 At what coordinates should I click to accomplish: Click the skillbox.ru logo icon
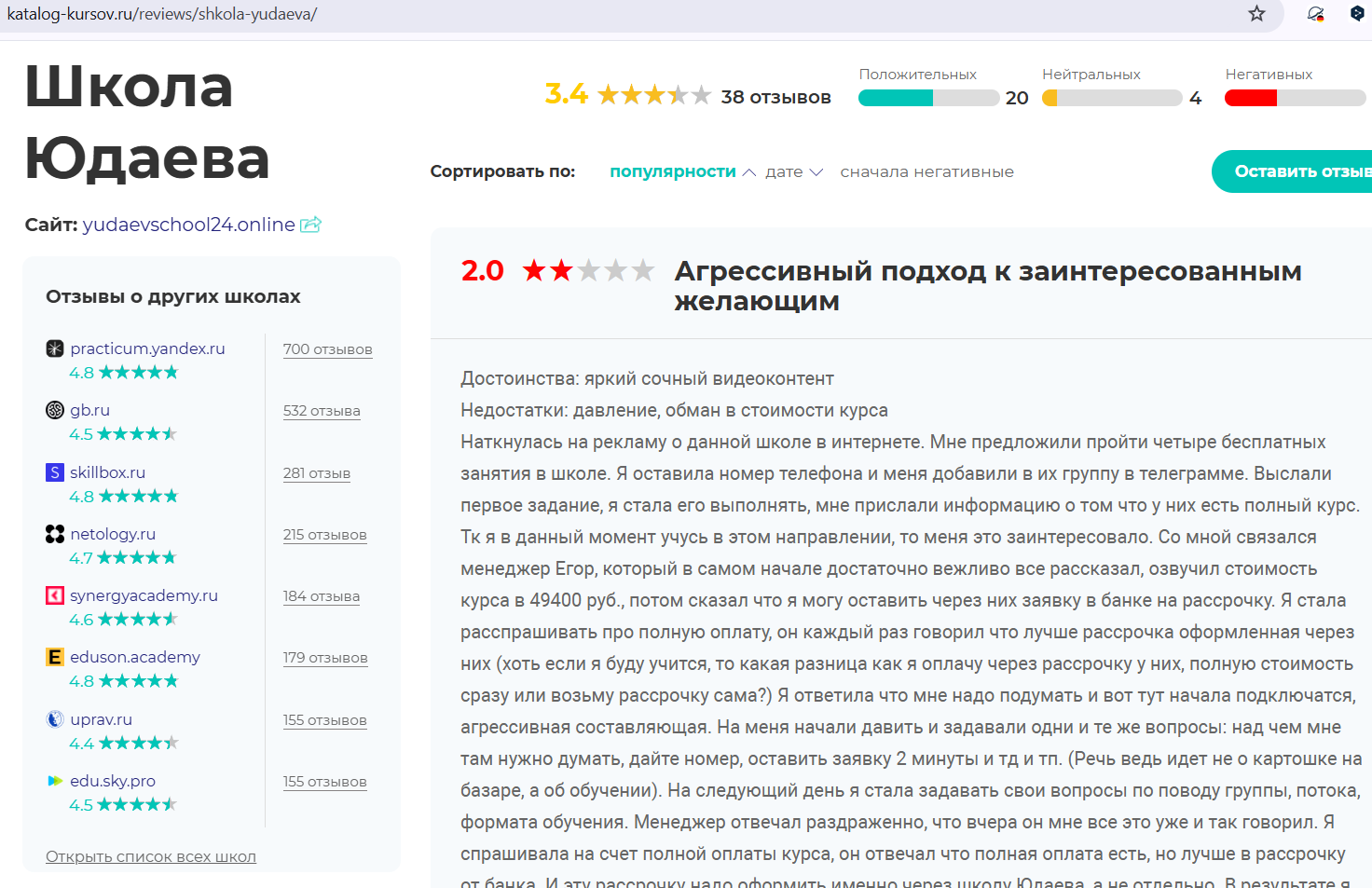55,472
